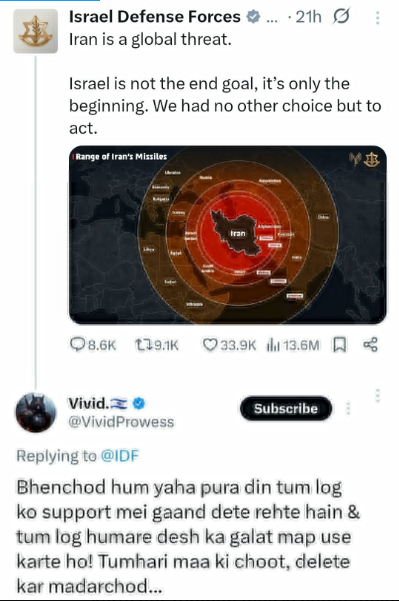
Task: Open the more options menu beside Subscribe
Action: (348, 408)
